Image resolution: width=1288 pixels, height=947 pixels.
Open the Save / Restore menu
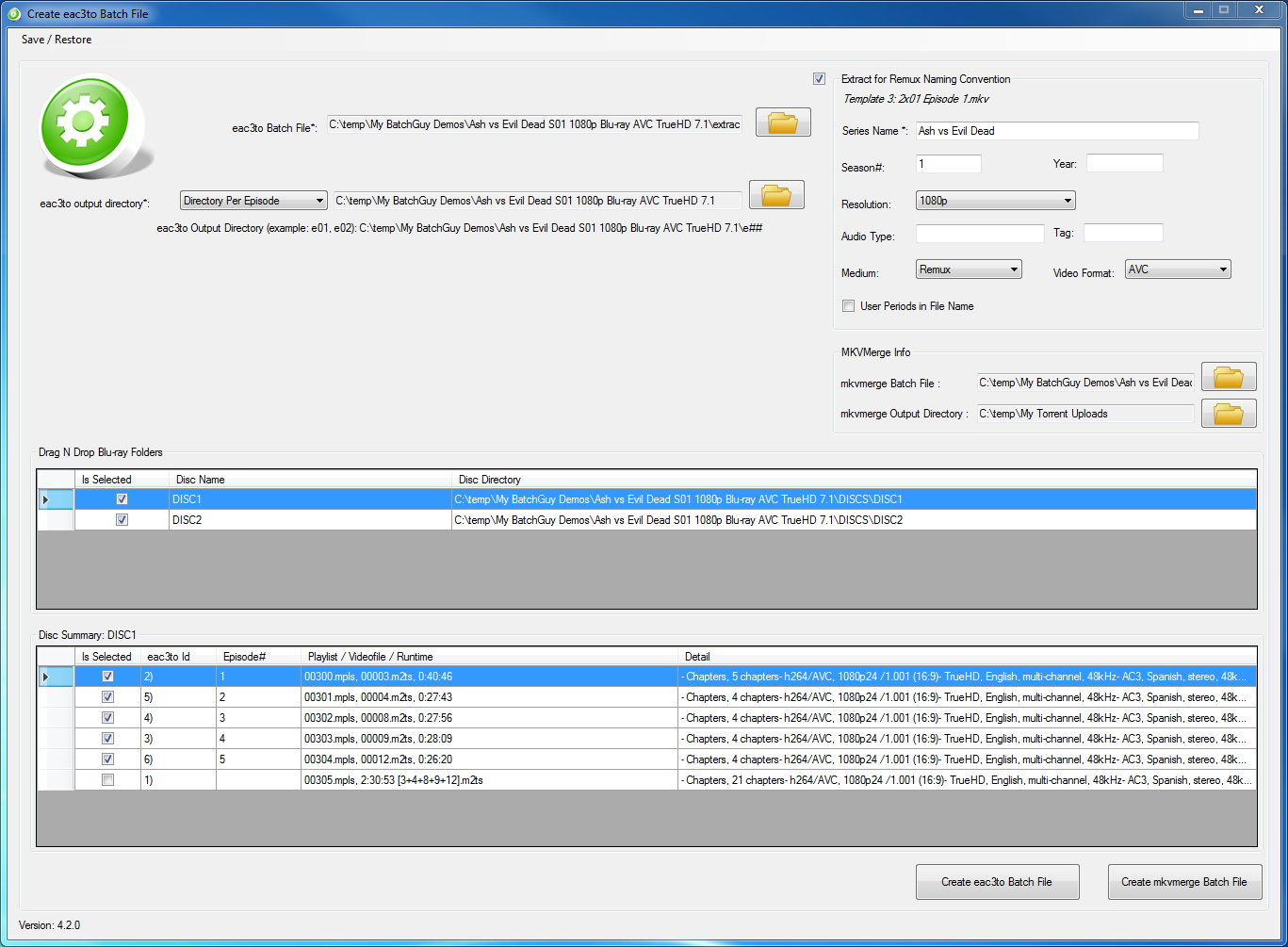click(x=57, y=40)
